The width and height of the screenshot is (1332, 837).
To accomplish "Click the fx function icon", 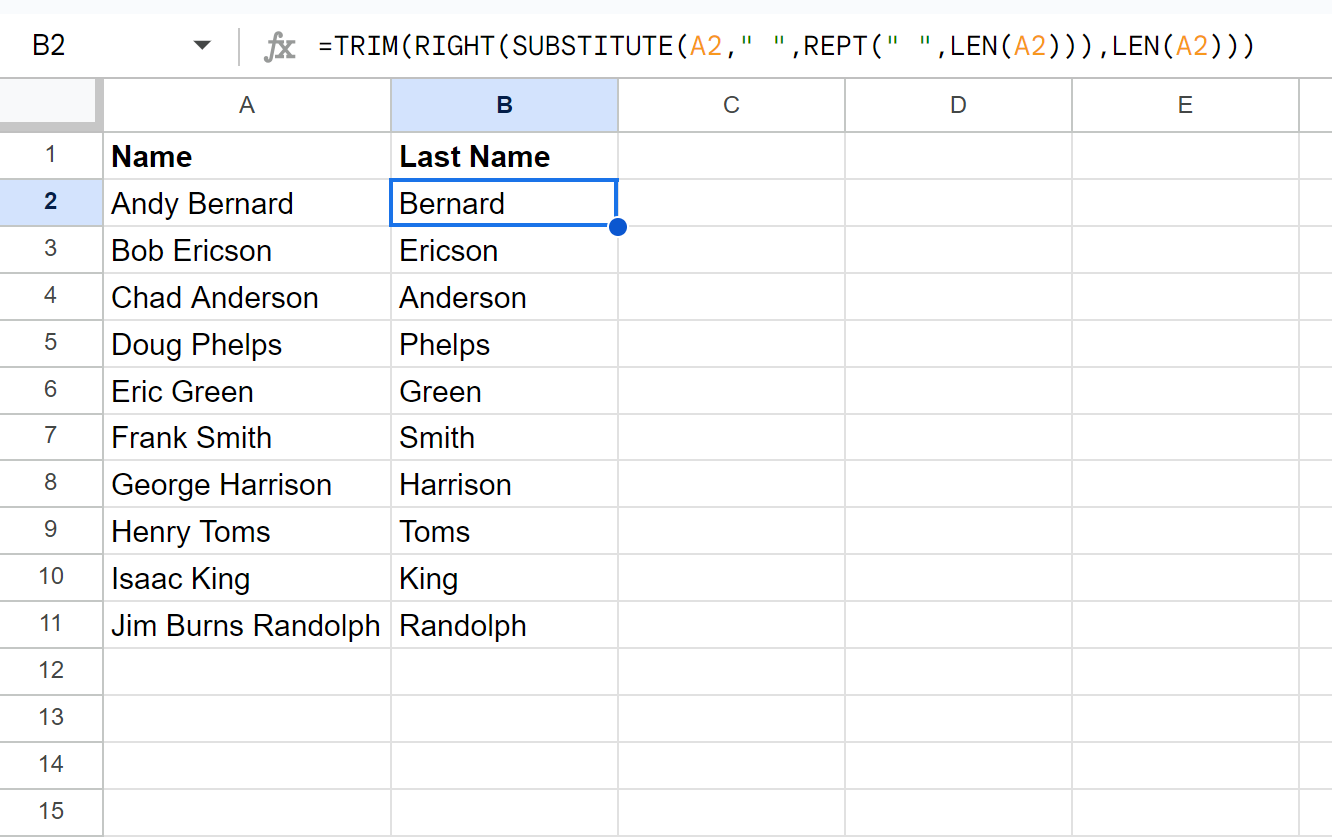I will [279, 46].
